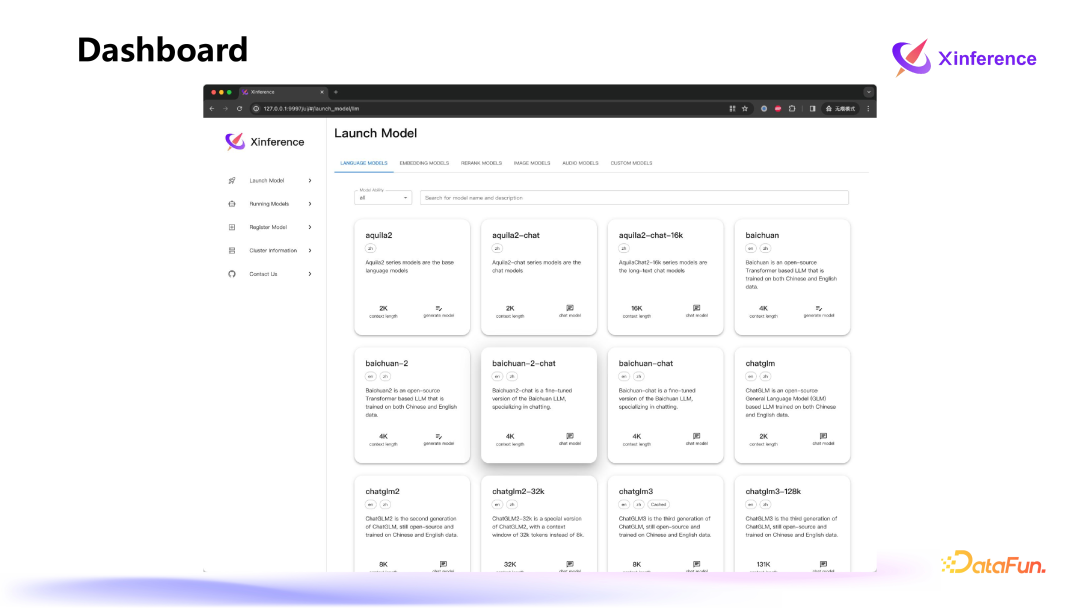Click the generate model icon on baichuan-2 card
The height and width of the screenshot is (608, 1080).
coord(439,437)
